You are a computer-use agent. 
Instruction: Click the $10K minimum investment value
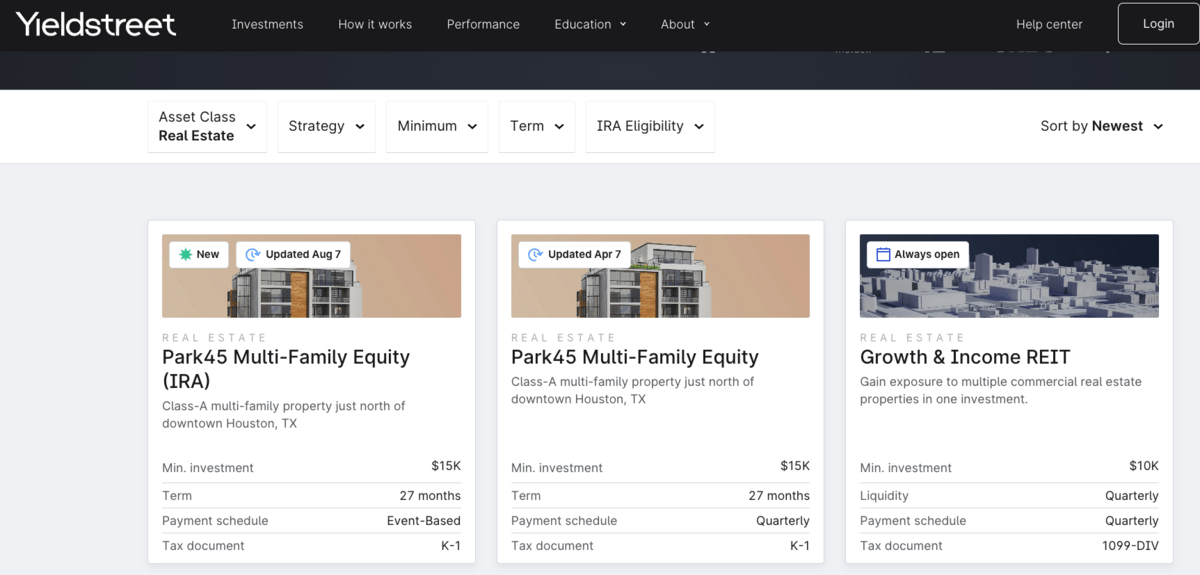[1144, 466]
